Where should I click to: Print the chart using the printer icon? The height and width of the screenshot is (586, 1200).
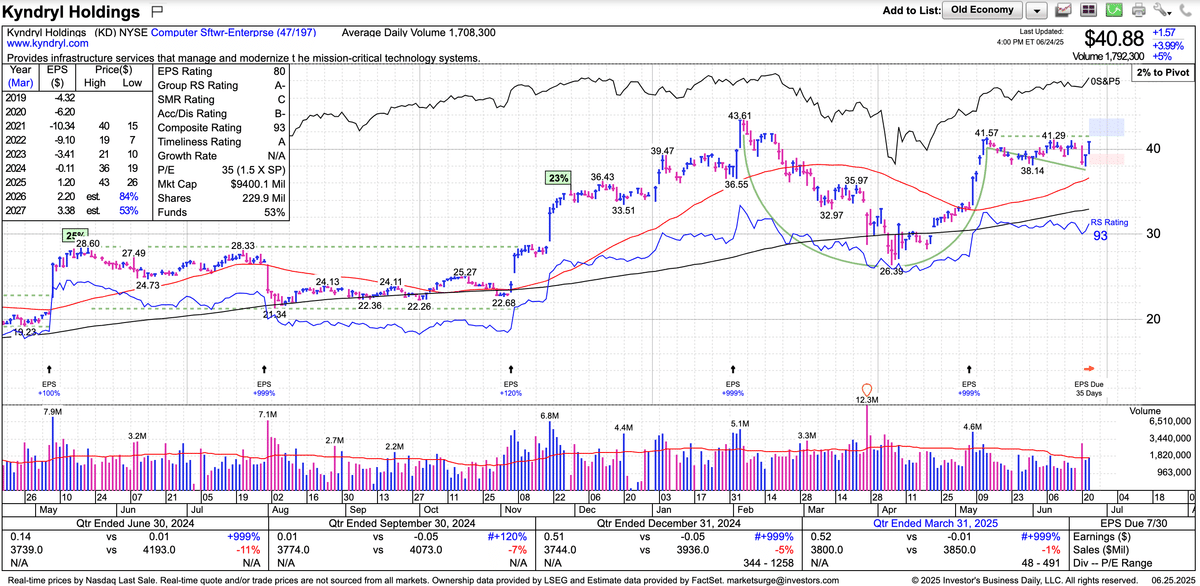click(x=1137, y=11)
